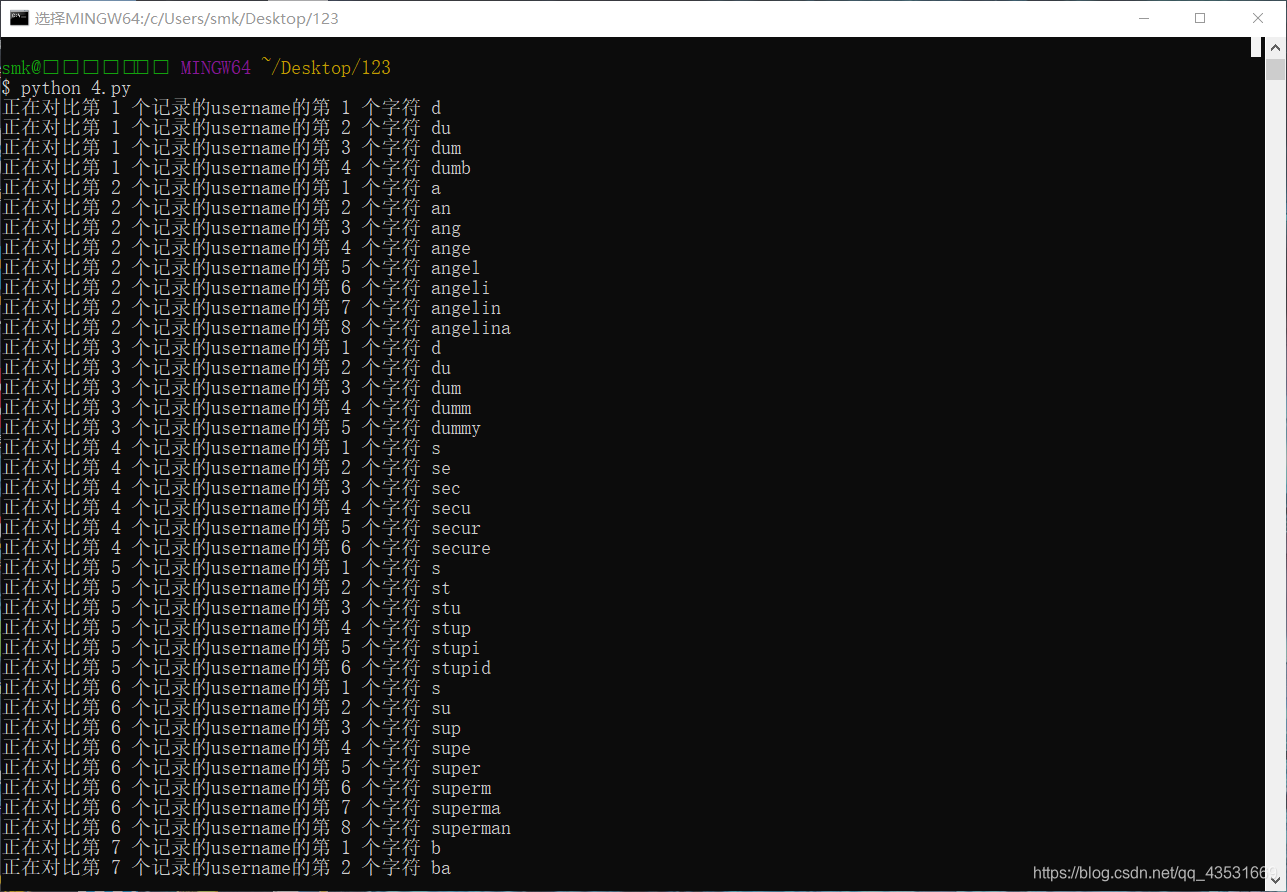This screenshot has width=1287, height=892.
Task: Select the output line ending in 'secu'
Action: (236, 508)
